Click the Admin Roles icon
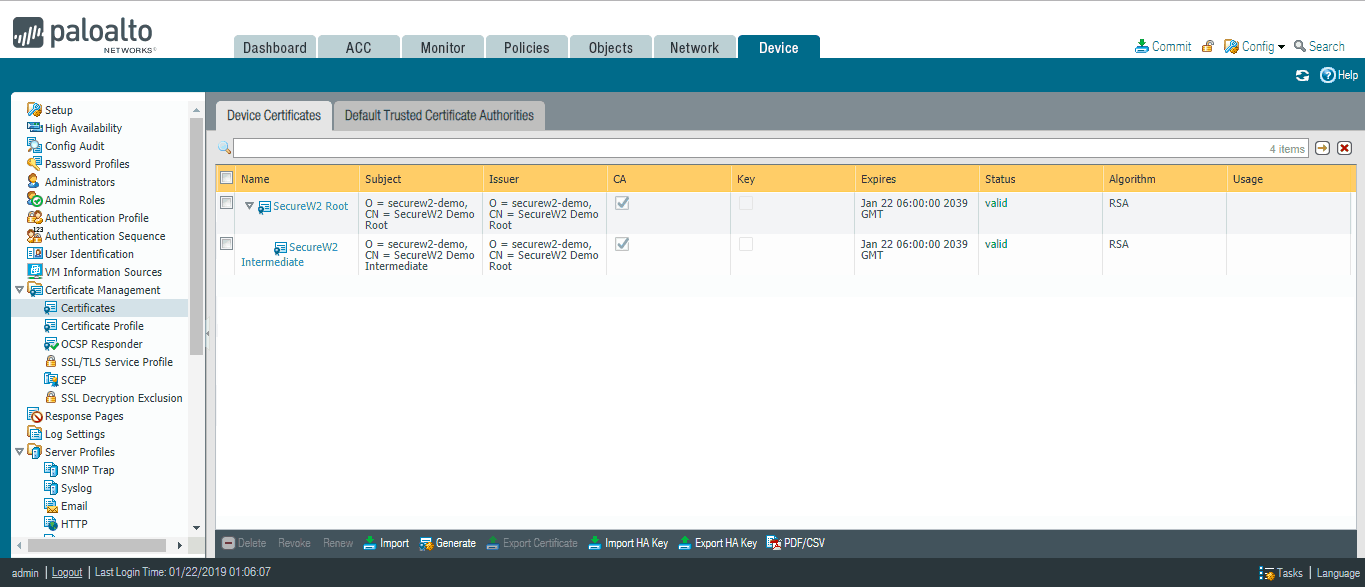1365x588 pixels. coord(34,200)
